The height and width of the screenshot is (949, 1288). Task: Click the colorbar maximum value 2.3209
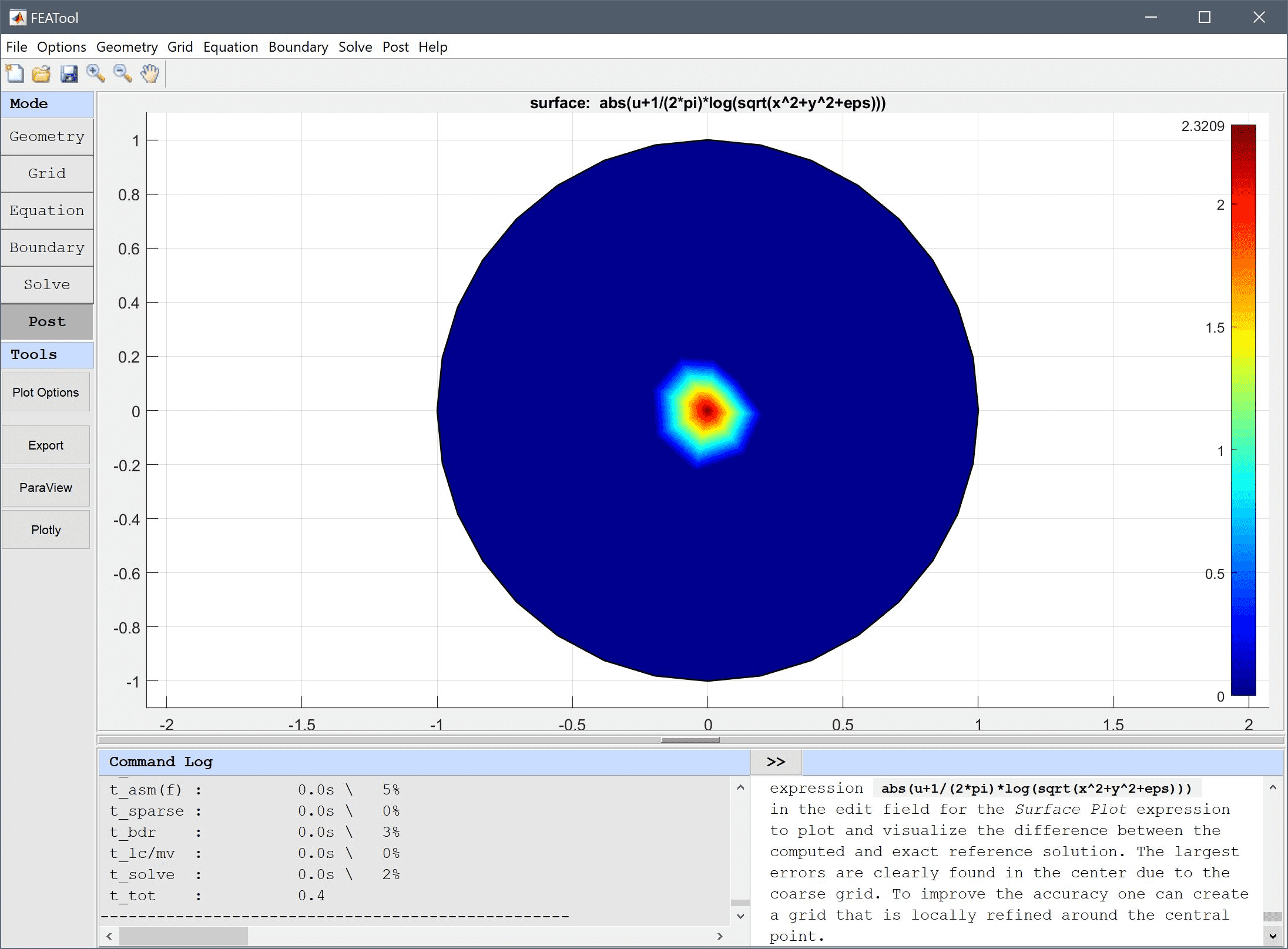point(1203,126)
